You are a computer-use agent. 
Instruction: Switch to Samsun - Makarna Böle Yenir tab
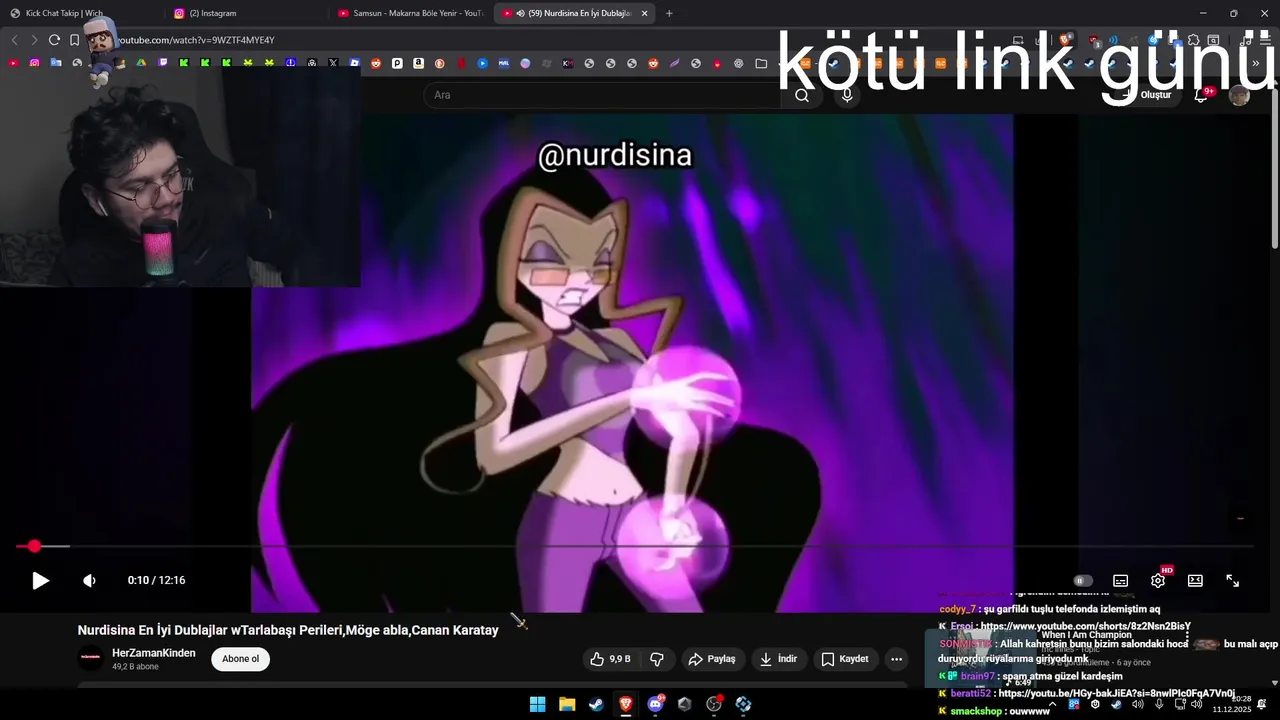(x=410, y=13)
